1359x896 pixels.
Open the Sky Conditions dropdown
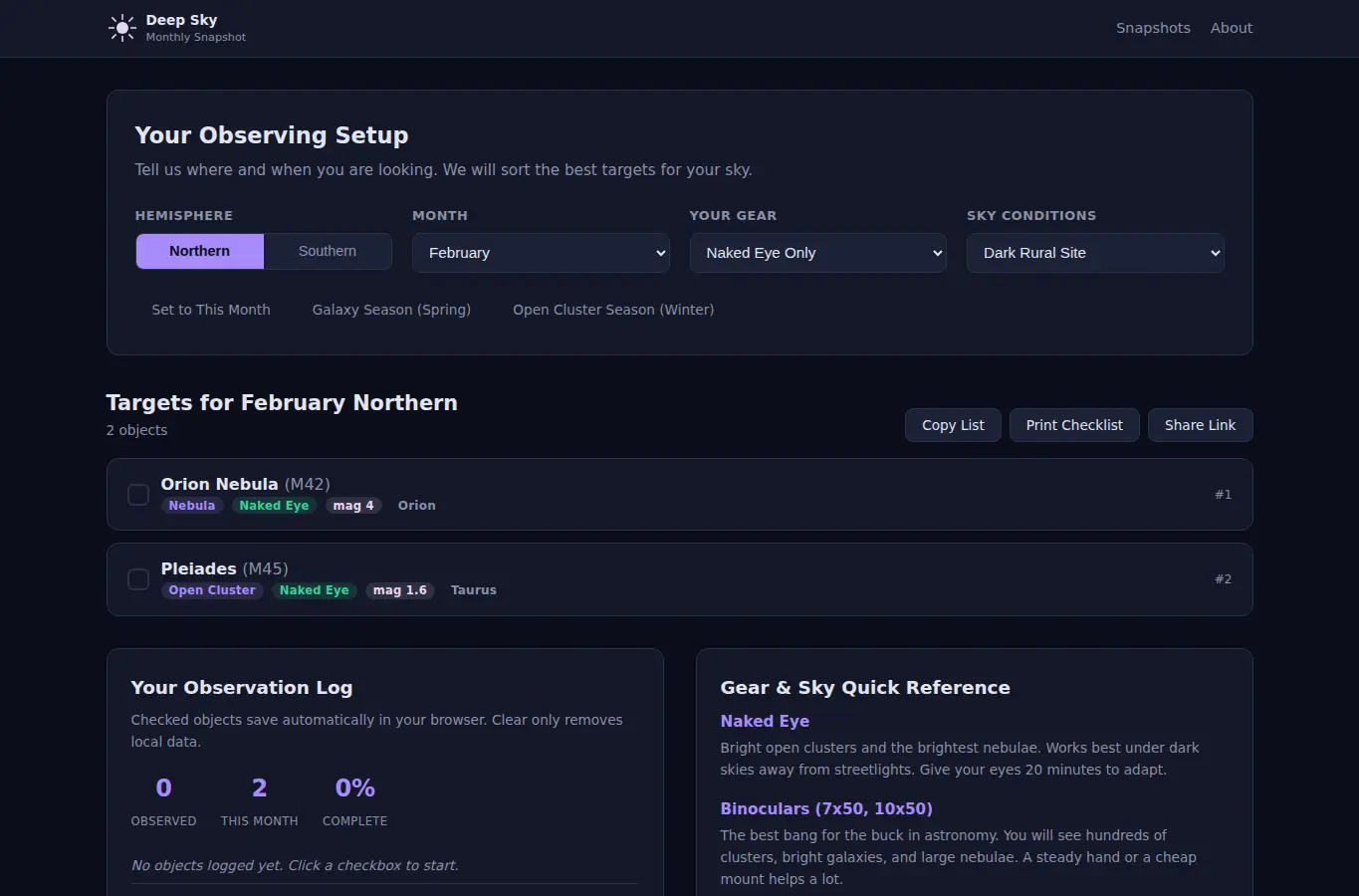(x=1095, y=253)
